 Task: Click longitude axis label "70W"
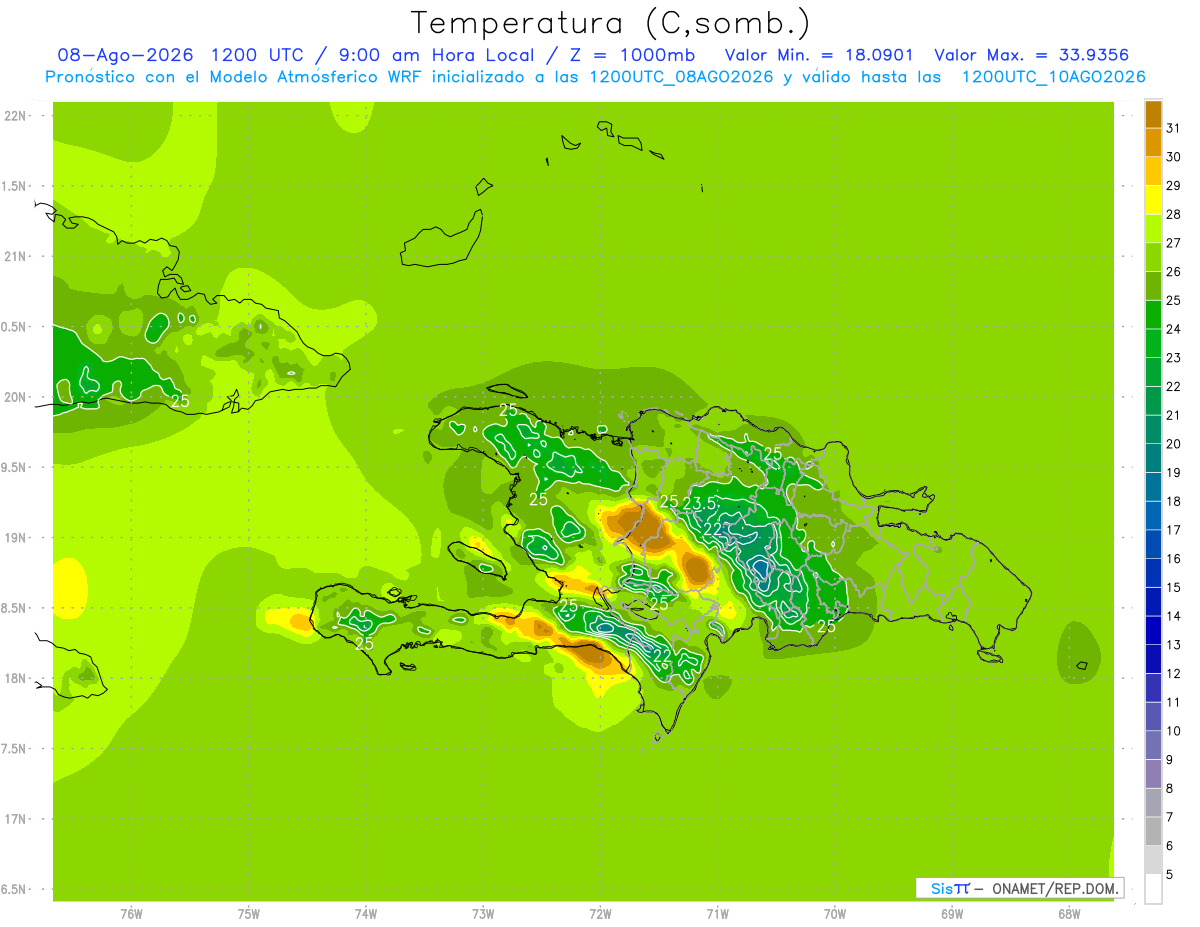835,914
